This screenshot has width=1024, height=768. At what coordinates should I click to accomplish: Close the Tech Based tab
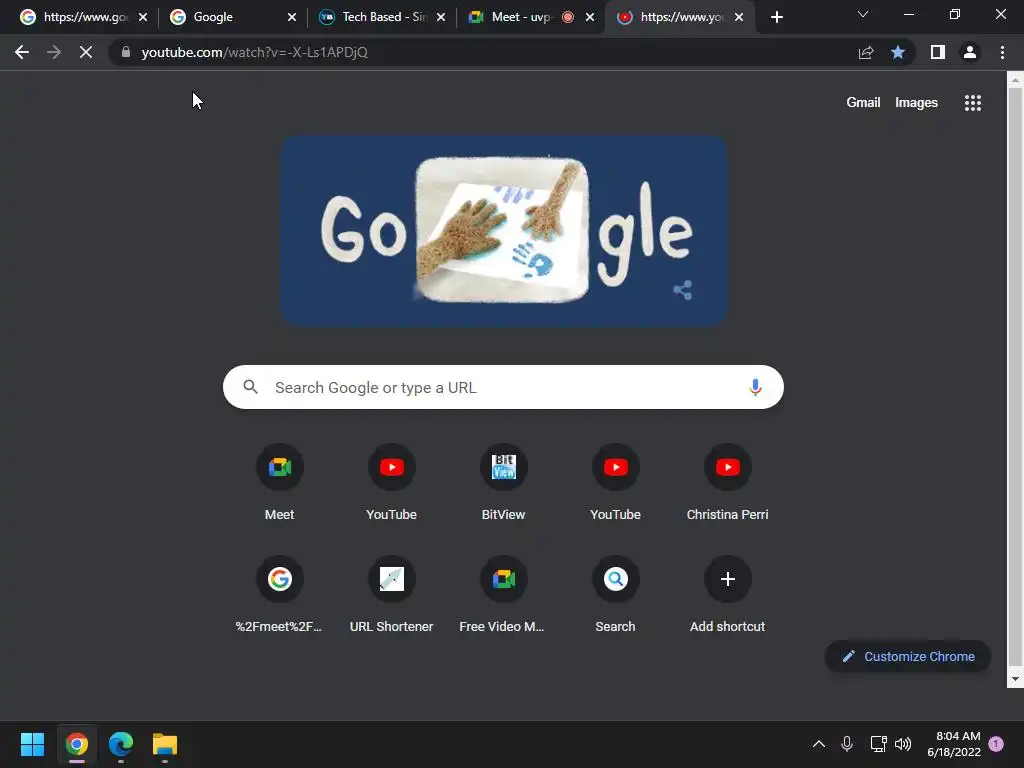(441, 17)
